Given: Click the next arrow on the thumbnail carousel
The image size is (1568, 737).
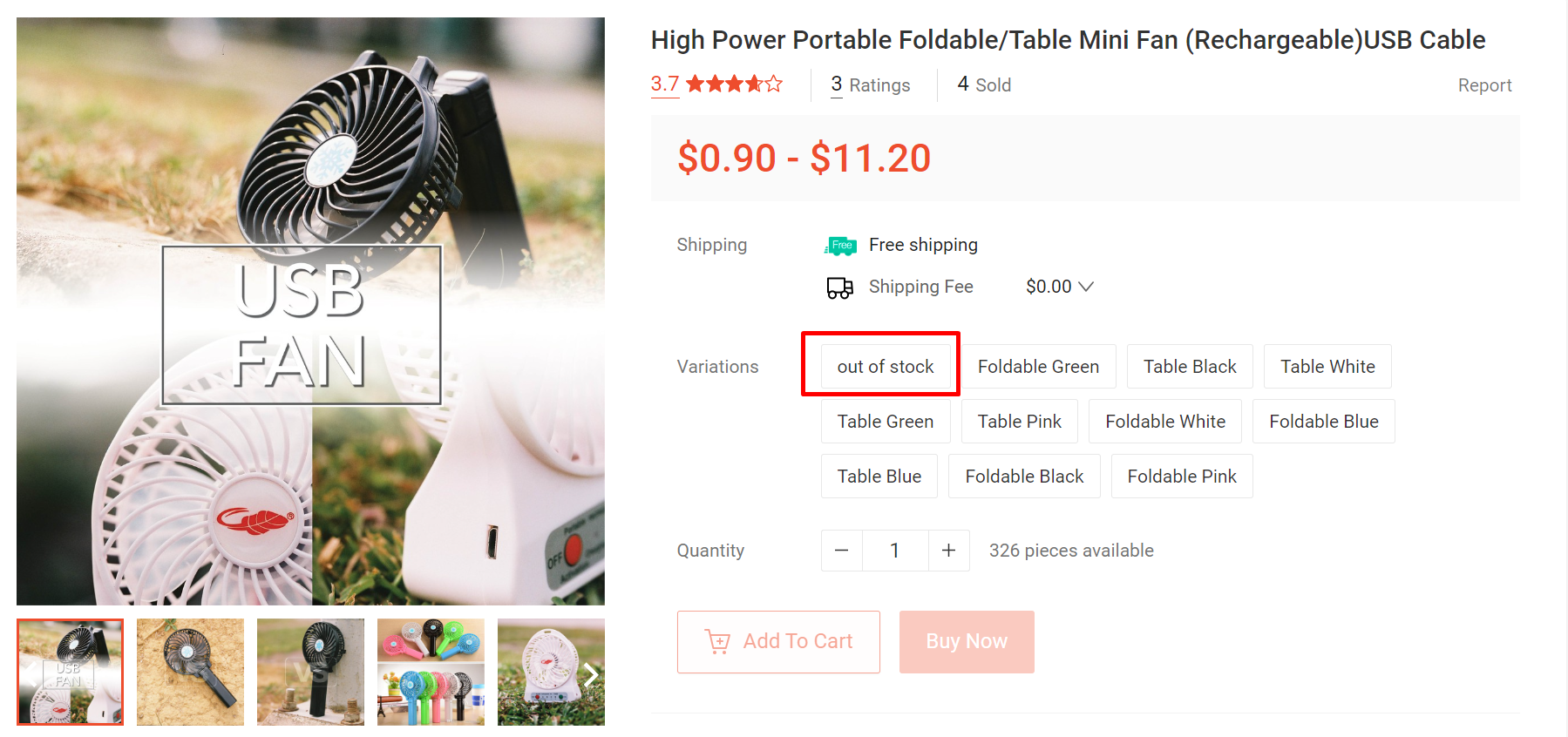Looking at the screenshot, I should [x=592, y=673].
